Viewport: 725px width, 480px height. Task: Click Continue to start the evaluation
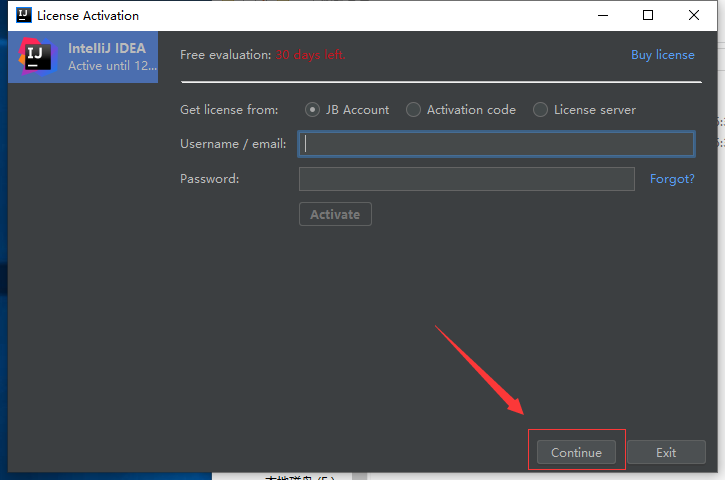click(576, 452)
